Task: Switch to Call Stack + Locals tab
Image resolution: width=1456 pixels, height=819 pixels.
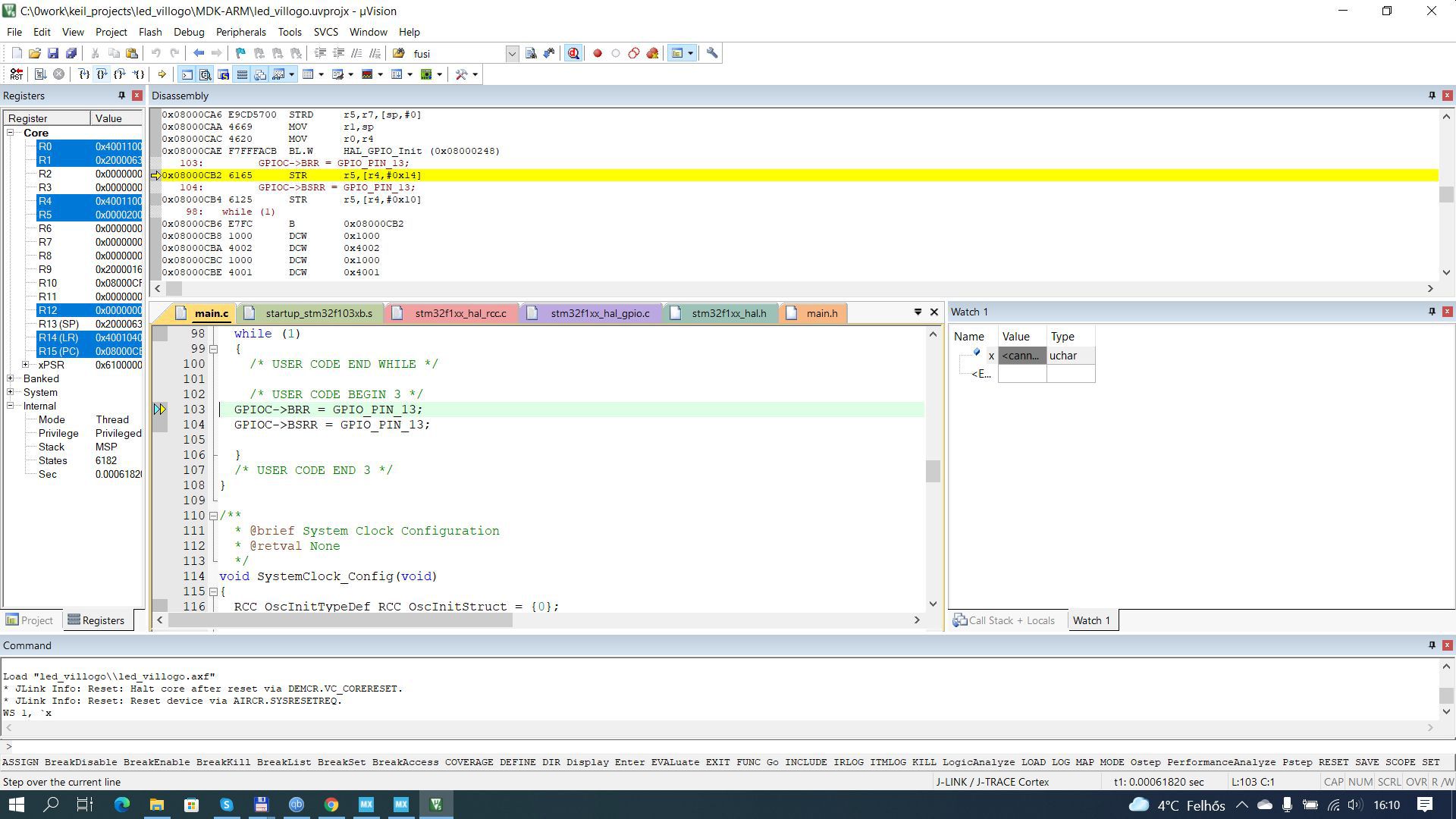Action: point(1005,620)
